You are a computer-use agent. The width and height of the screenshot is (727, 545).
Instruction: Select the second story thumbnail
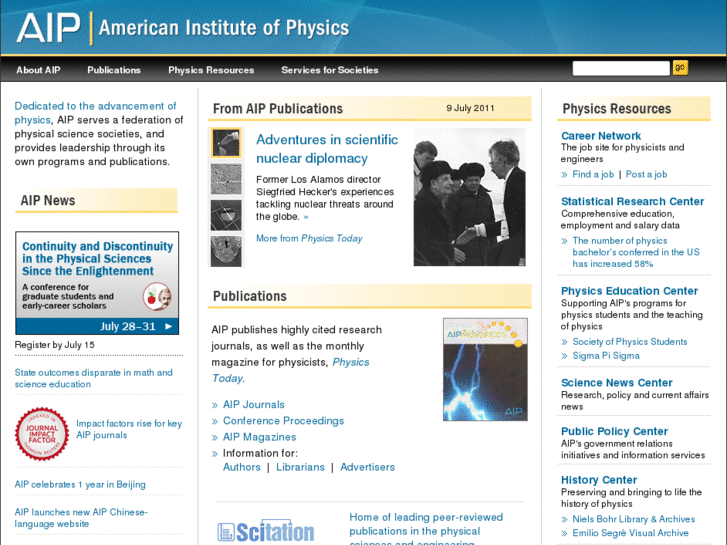tap(226, 179)
